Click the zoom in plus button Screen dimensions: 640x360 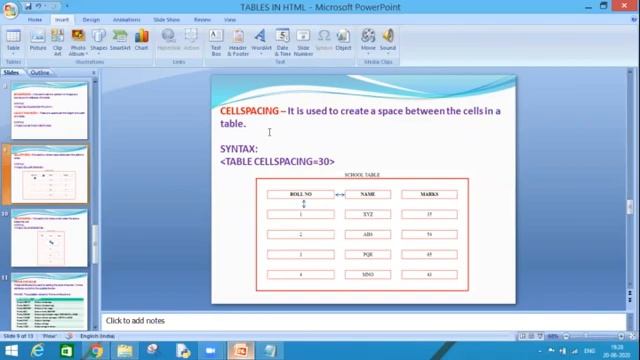tap(621, 336)
